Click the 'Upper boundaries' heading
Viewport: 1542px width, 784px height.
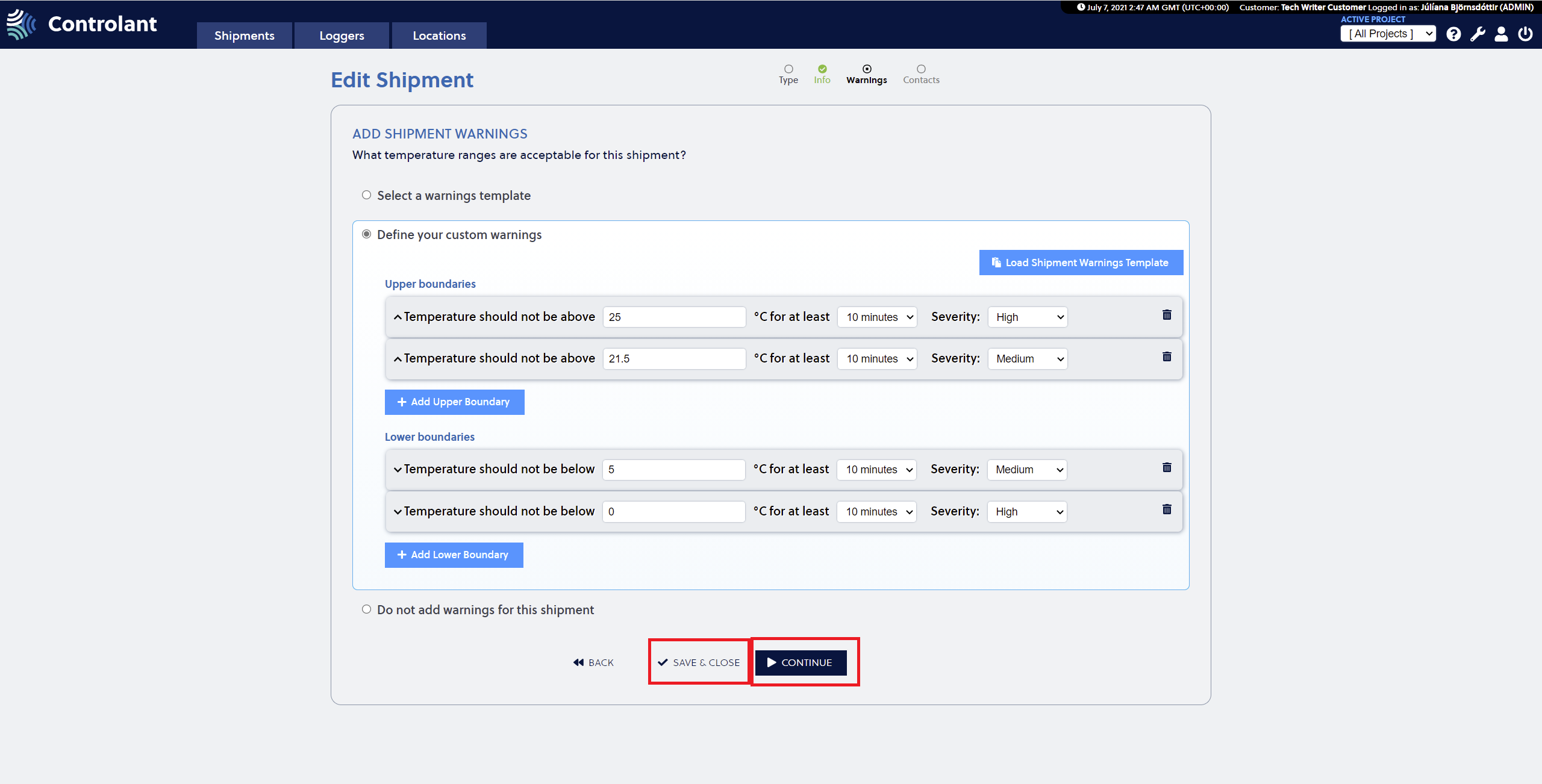click(x=430, y=284)
